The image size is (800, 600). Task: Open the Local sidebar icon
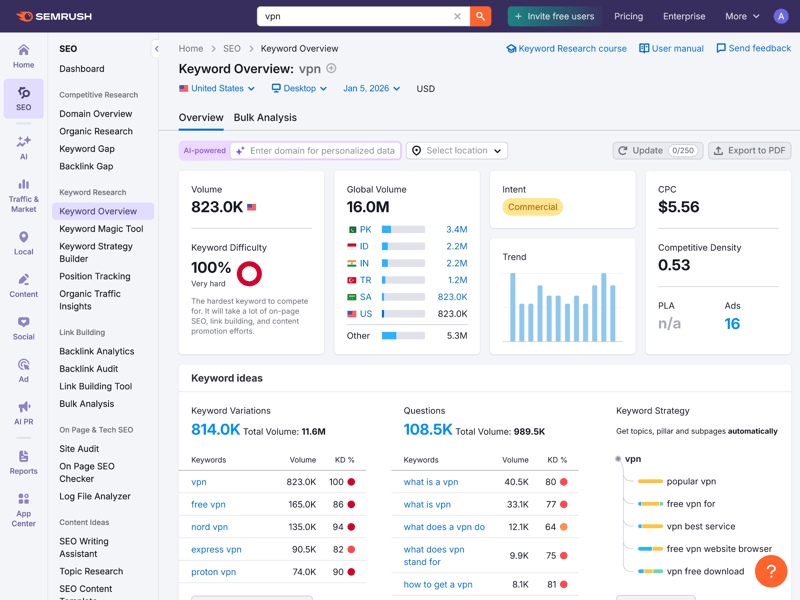(x=23, y=243)
